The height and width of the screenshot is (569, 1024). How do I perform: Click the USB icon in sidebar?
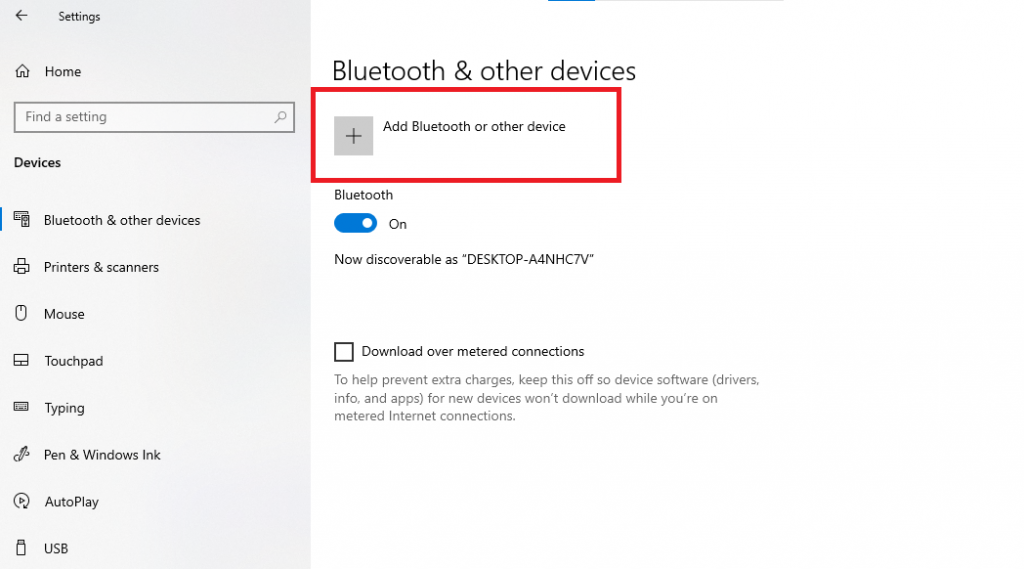(22, 547)
